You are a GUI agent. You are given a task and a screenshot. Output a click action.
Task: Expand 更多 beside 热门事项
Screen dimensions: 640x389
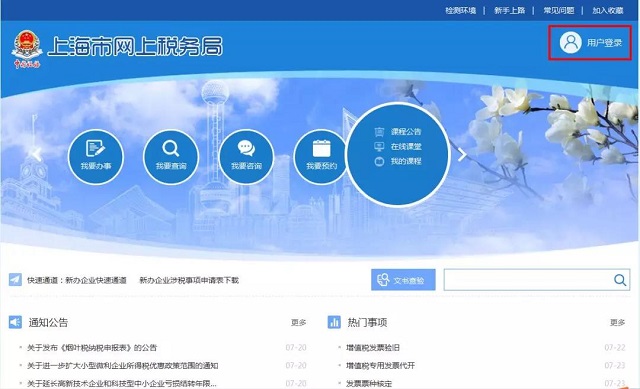tap(617, 322)
